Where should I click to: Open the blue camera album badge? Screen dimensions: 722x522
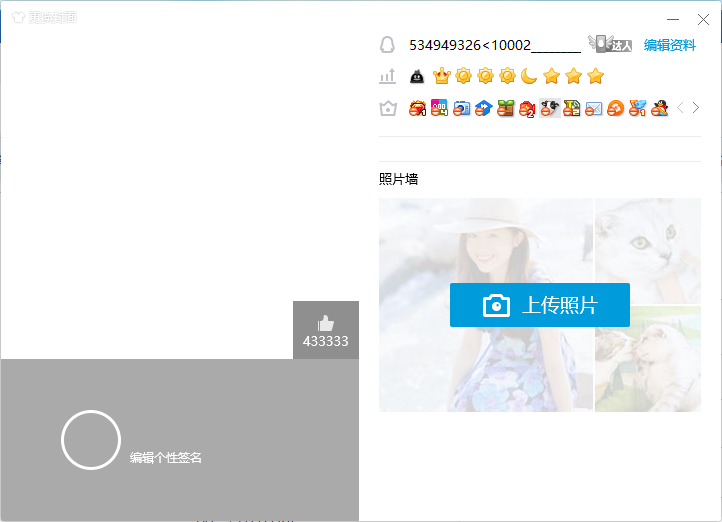(x=461, y=108)
